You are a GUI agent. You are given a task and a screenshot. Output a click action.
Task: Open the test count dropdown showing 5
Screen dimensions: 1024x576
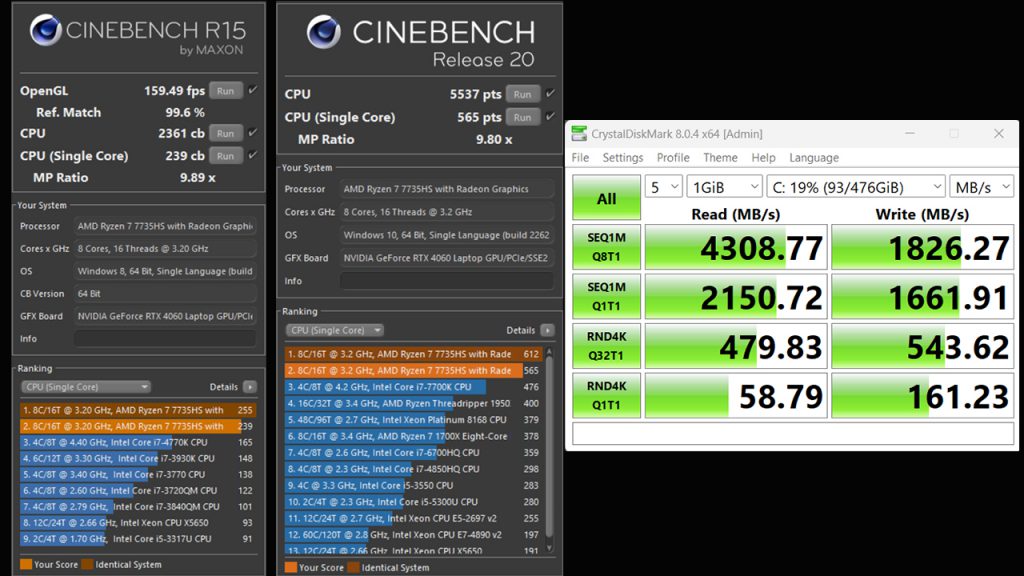coord(664,187)
